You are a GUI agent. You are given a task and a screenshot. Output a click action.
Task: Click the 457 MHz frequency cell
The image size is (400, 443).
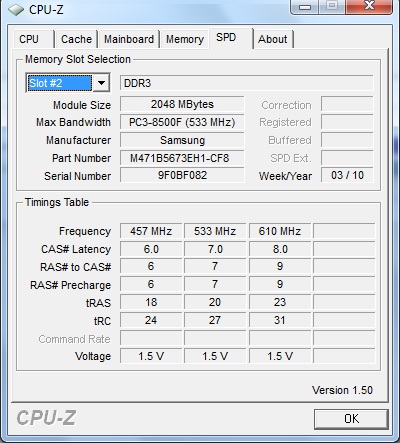151,231
